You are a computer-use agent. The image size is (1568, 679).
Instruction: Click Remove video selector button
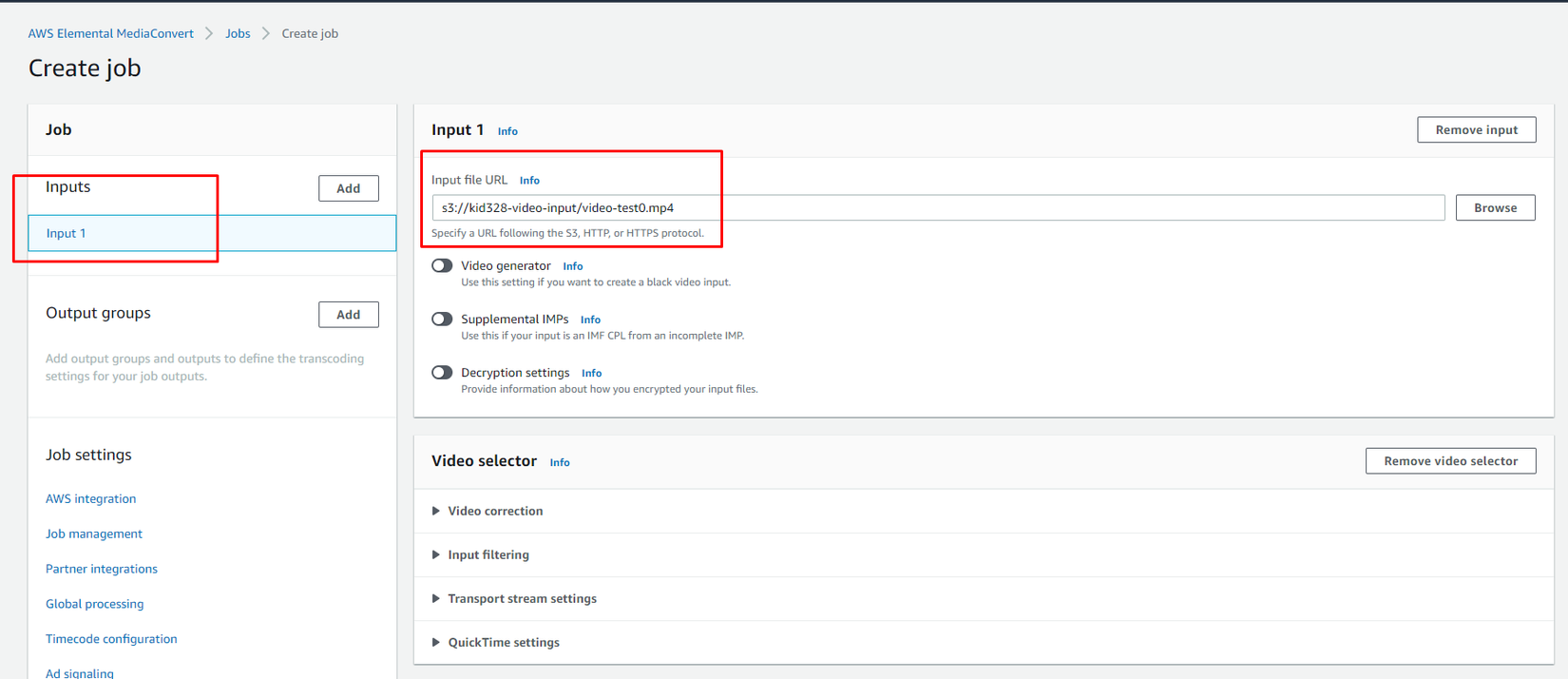pyautogui.click(x=1450, y=460)
